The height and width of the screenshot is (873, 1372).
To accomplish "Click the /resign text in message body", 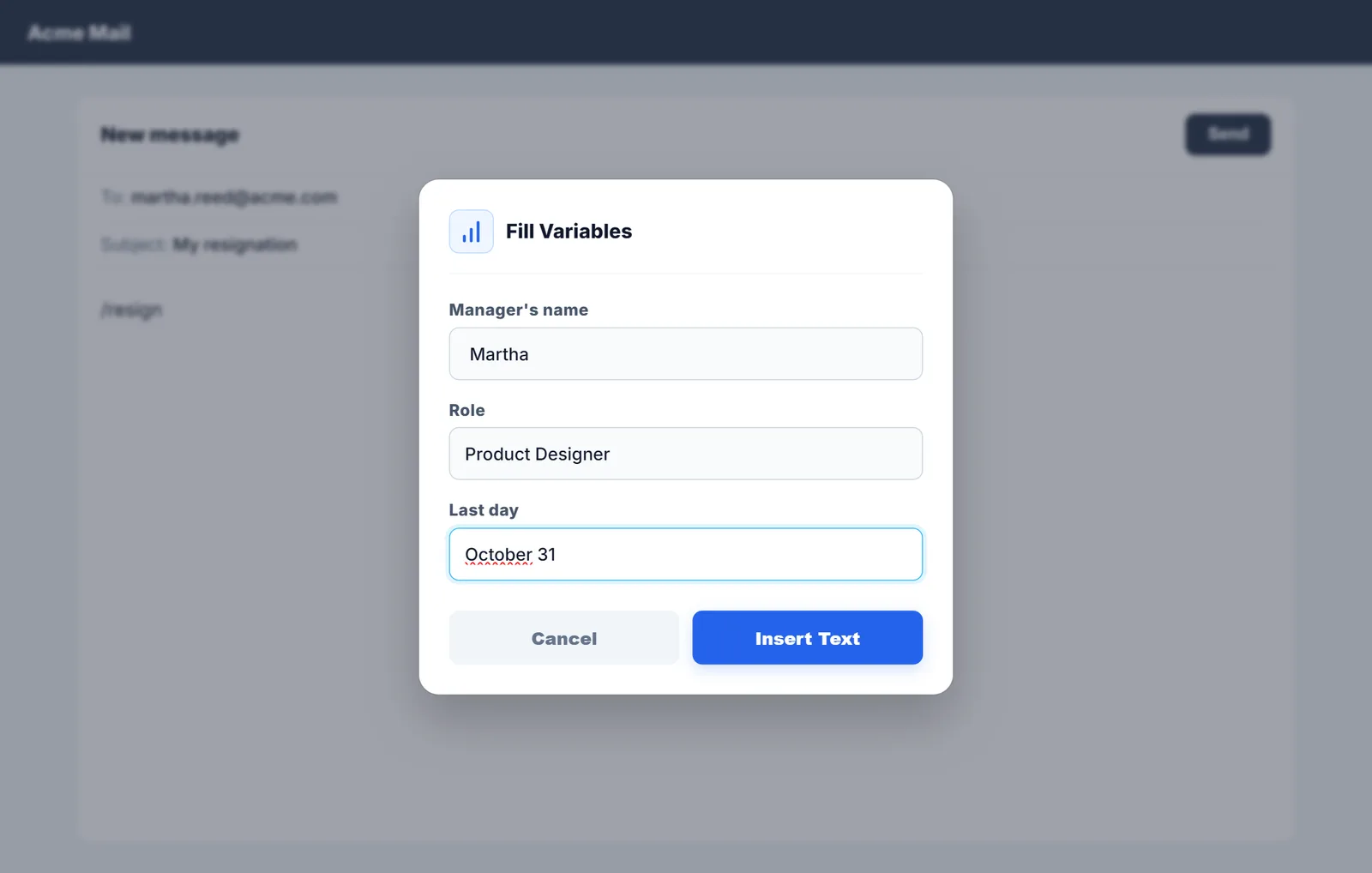I will tap(131, 310).
